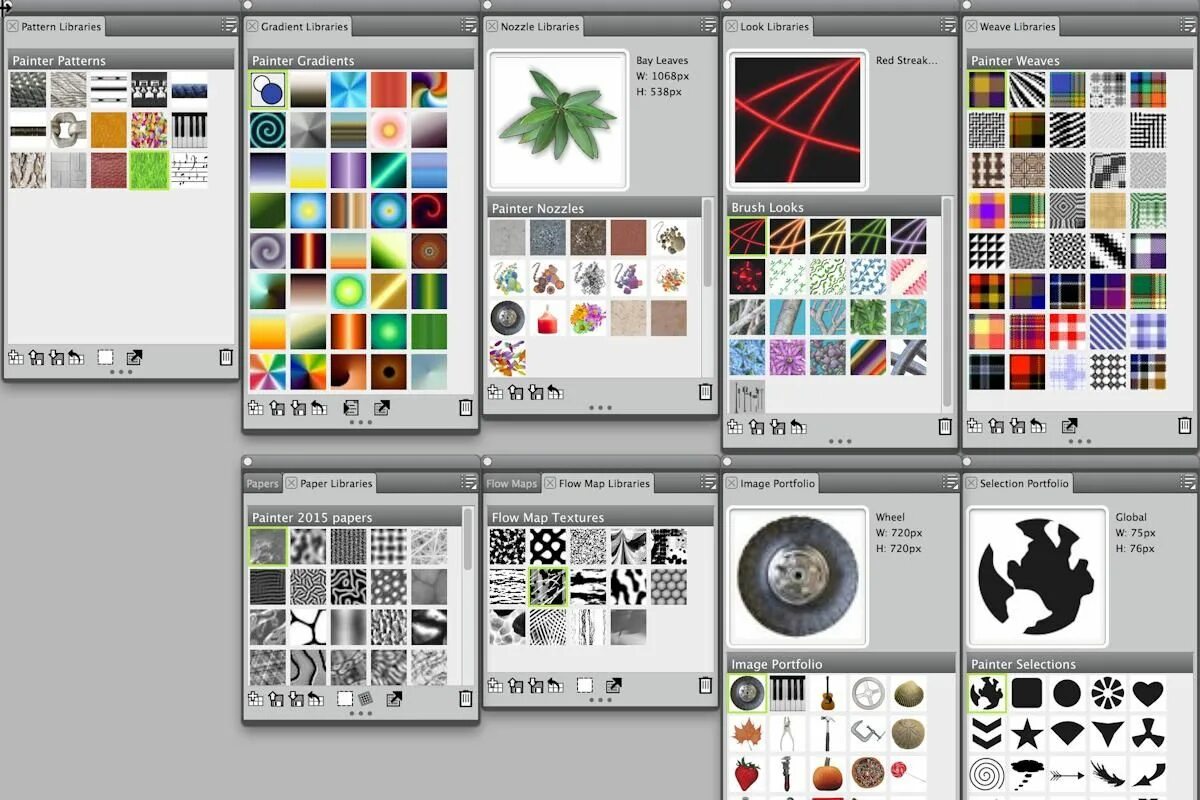1200x800 pixels.
Task: Select the spiral shape in Painter Selections
Action: coord(986,774)
